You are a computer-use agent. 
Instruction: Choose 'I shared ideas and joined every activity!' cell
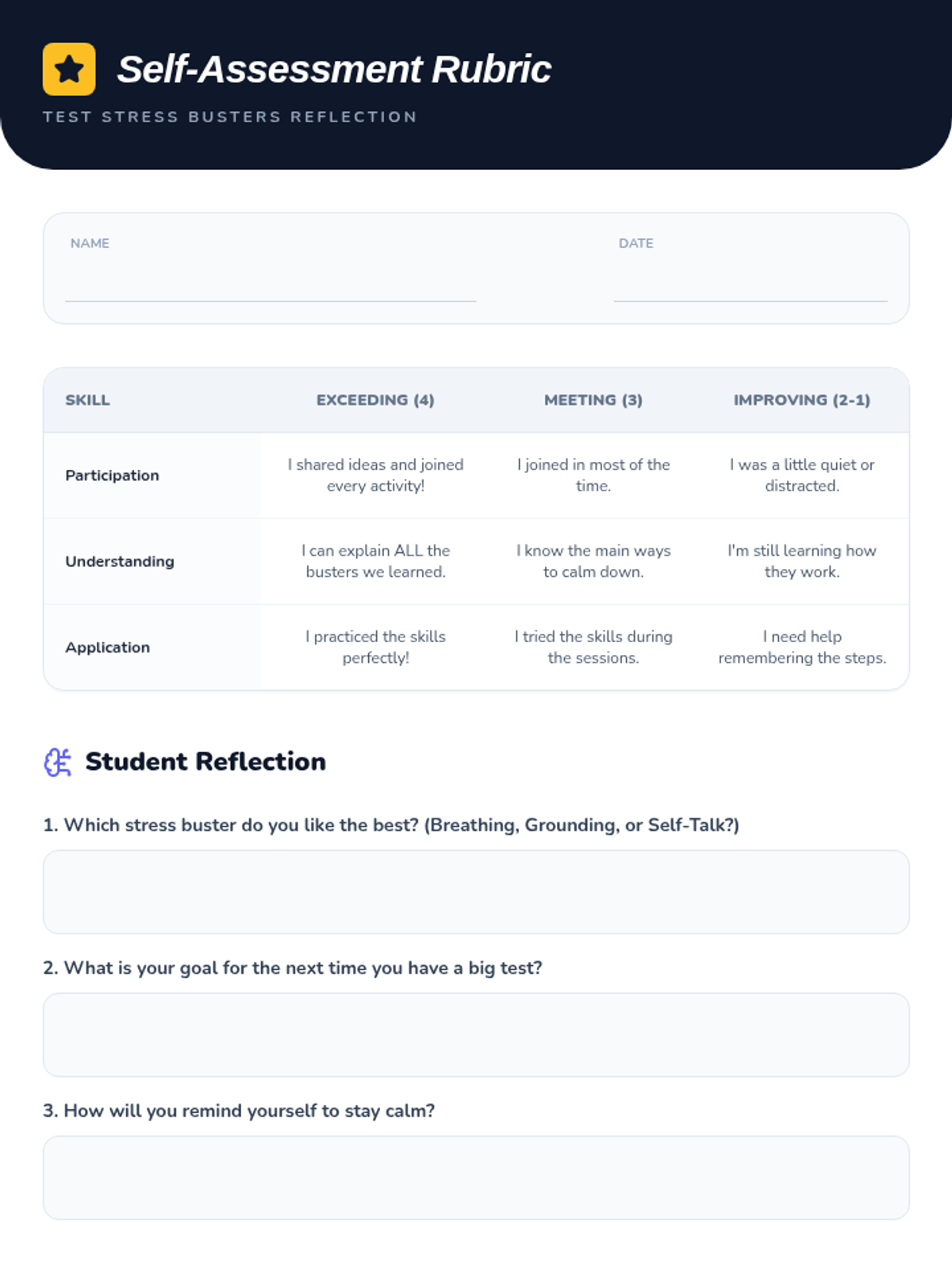coord(375,475)
